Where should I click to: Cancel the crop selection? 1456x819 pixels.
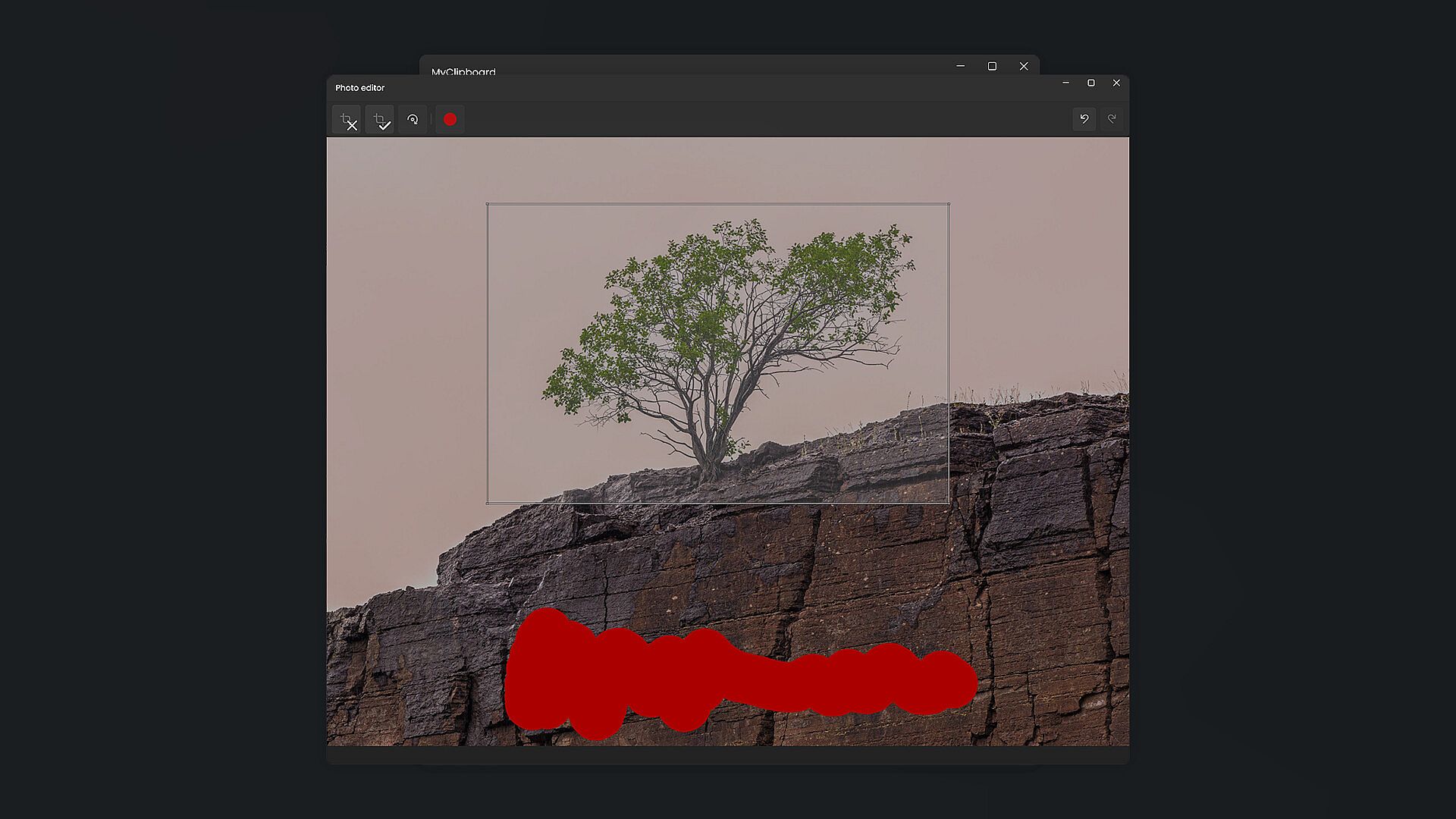click(x=347, y=120)
